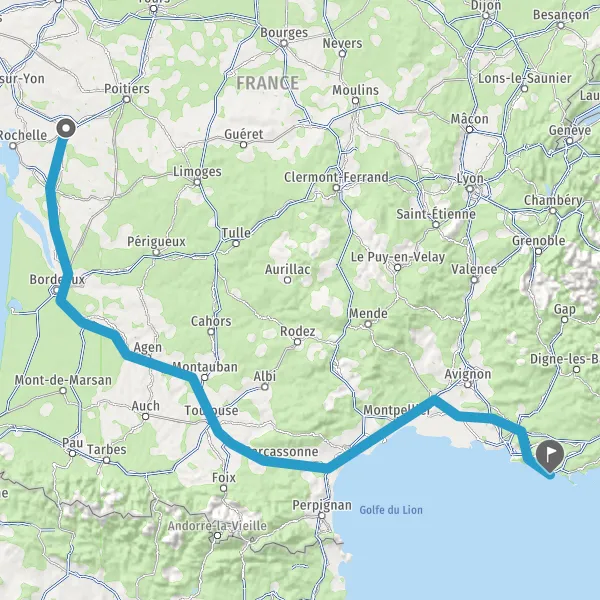Click the Mont-de-Marsan city dot

(x=63, y=391)
